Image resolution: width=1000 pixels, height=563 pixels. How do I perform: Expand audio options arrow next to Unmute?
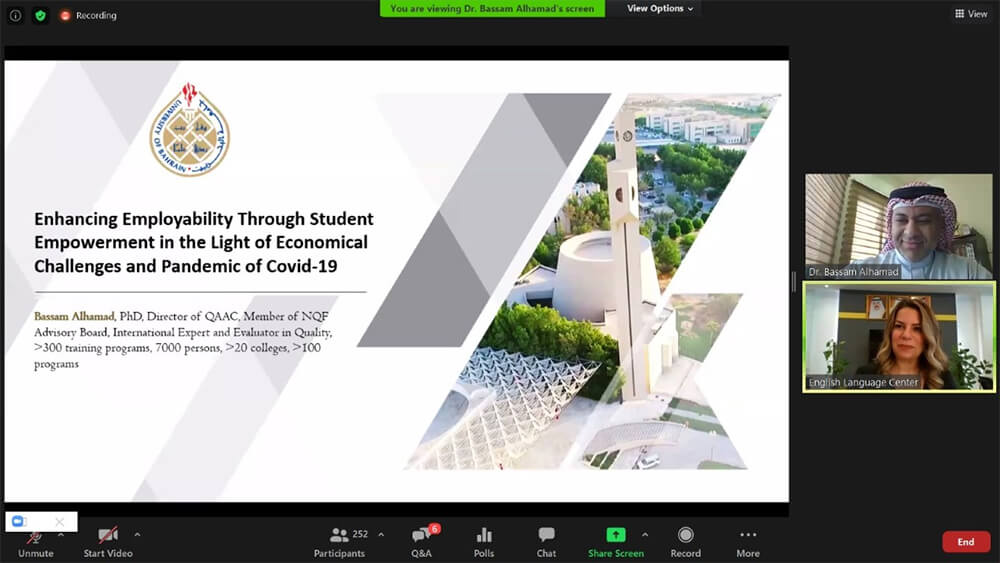[x=61, y=534]
